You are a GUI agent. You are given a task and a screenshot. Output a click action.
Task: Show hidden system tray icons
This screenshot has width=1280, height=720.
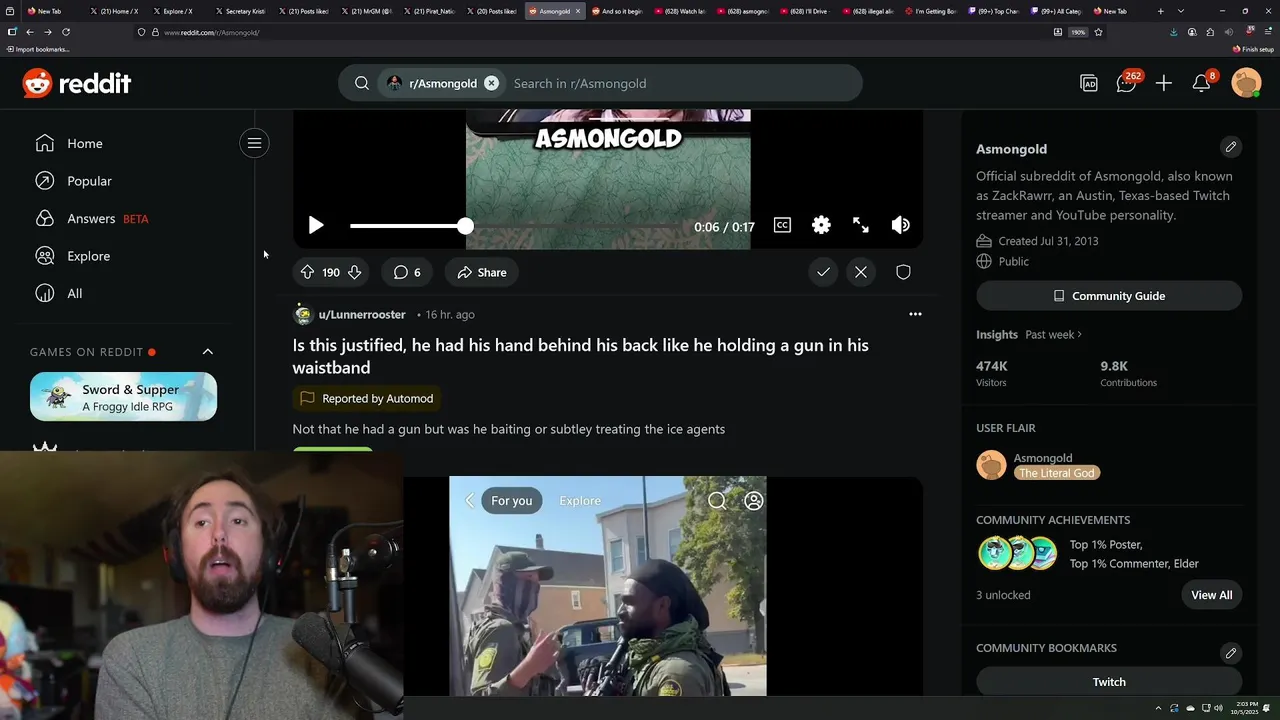(x=1160, y=708)
